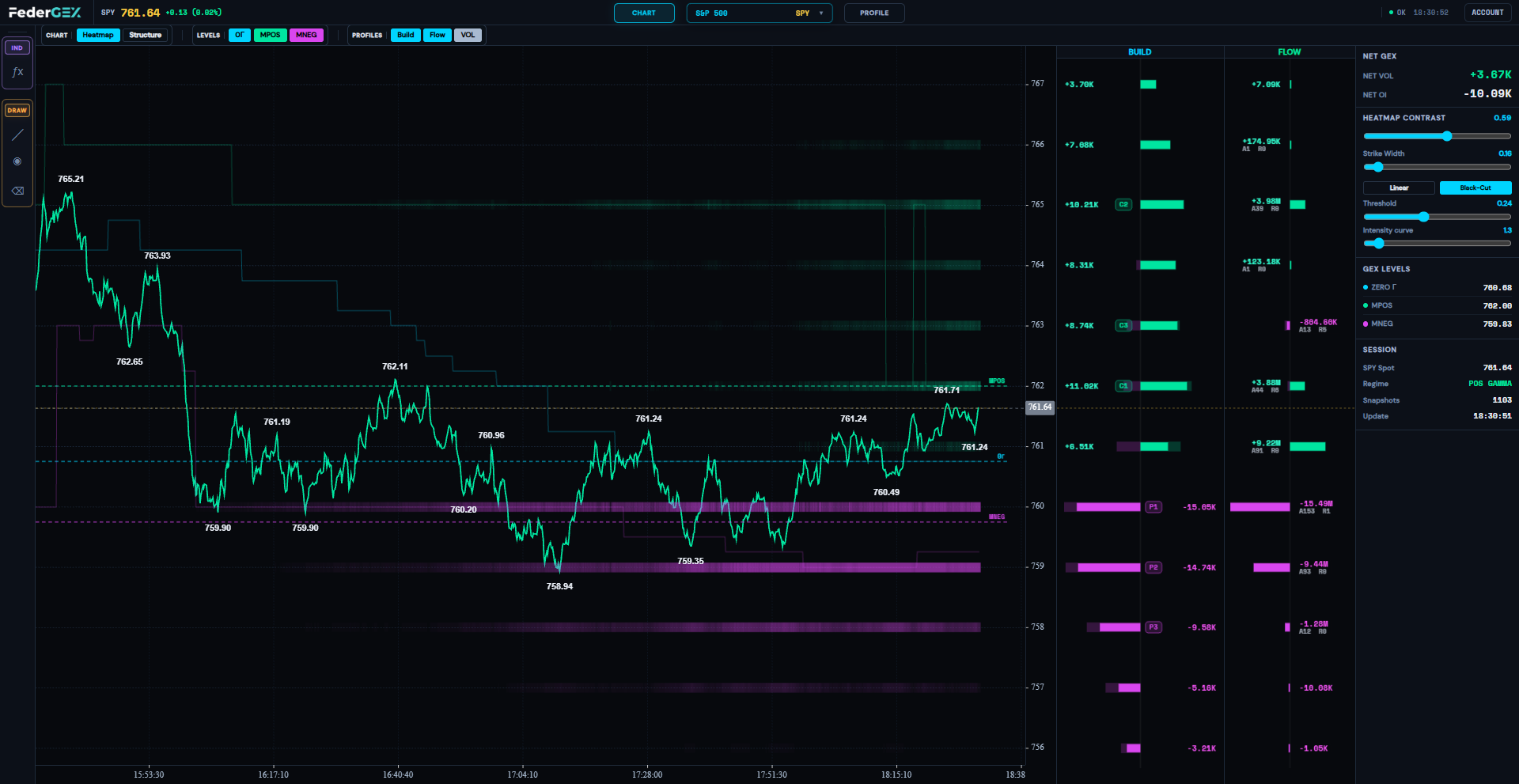This screenshot has width=1519, height=784.
Task: Toggle the MPOS level line
Action: click(x=270, y=35)
